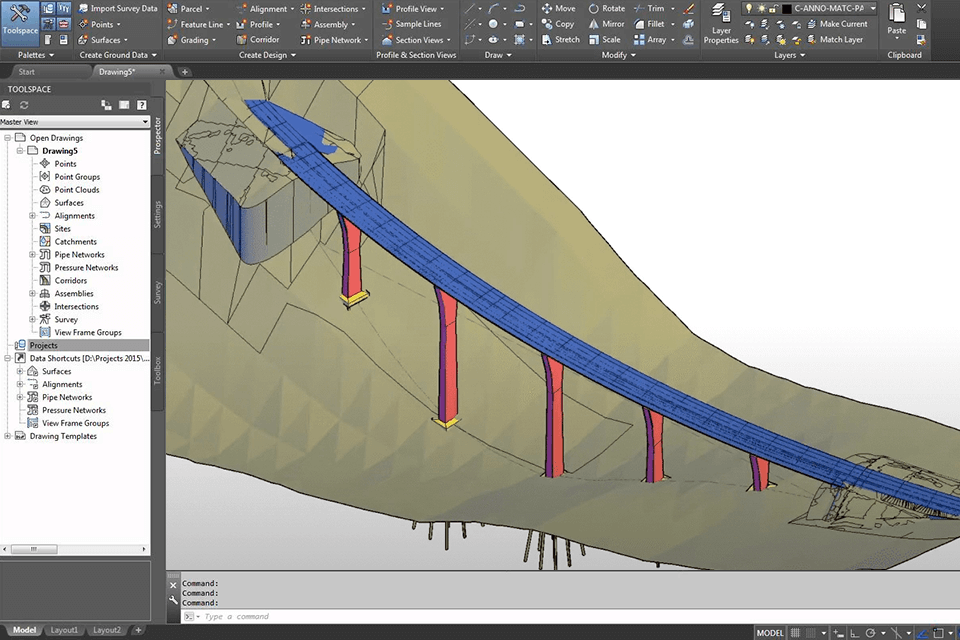
Task: Click the MODEL status bar button
Action: point(770,633)
